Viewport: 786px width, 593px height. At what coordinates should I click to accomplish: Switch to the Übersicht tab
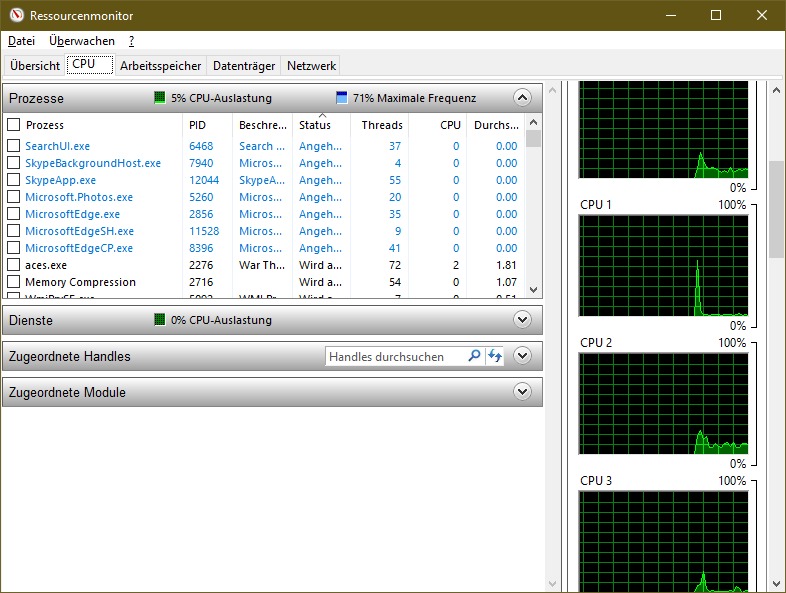coord(35,66)
